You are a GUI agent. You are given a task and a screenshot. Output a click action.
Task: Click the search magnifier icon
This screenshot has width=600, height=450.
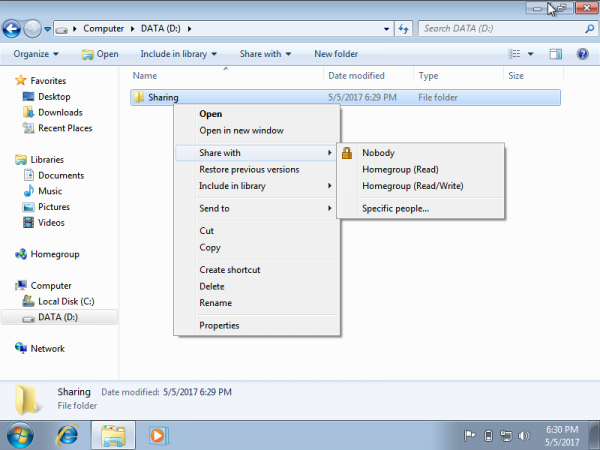coord(590,29)
